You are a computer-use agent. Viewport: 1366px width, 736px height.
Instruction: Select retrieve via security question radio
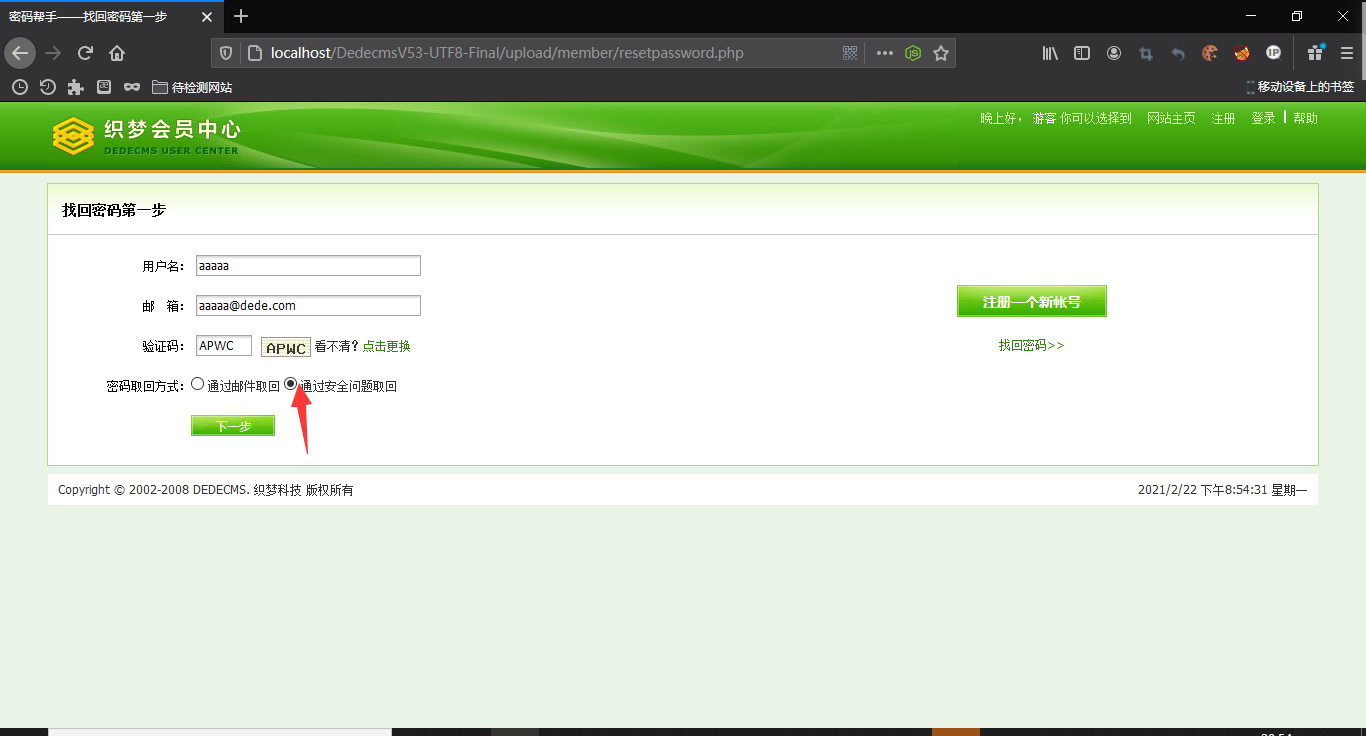291,383
